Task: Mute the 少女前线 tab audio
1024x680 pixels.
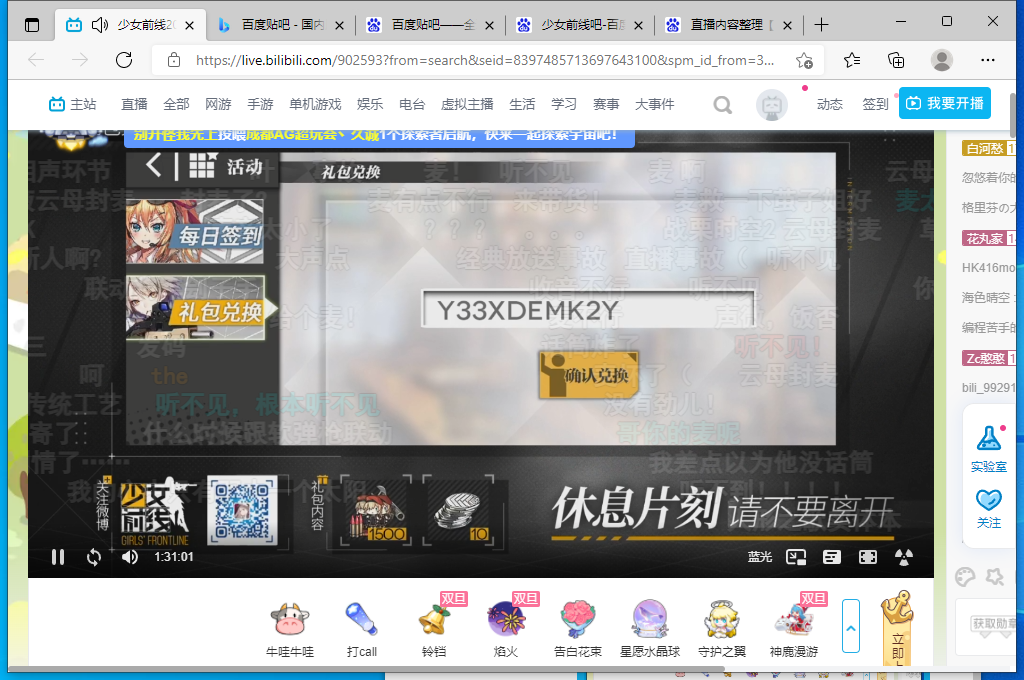Action: pyautogui.click(x=99, y=25)
